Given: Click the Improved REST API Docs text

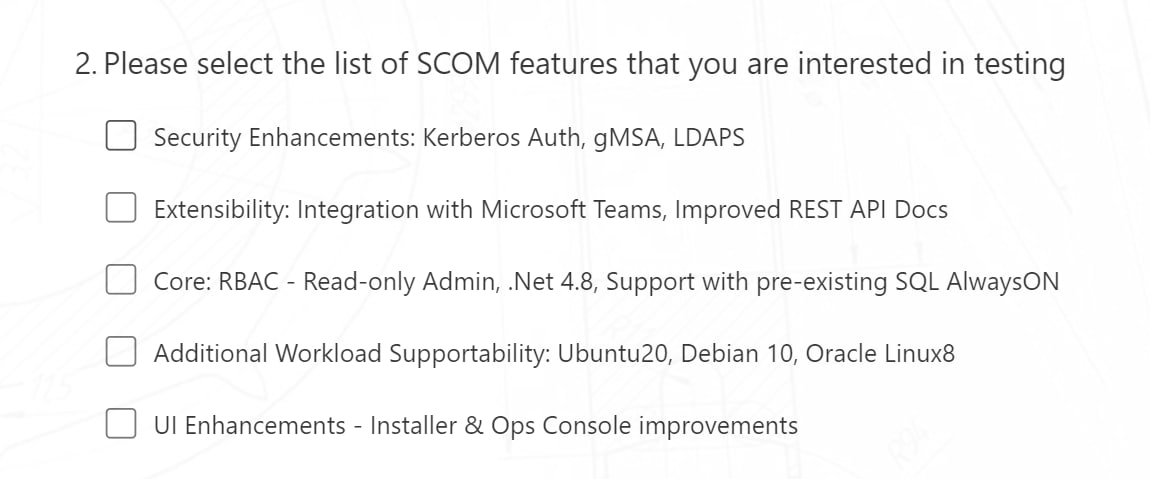Looking at the screenshot, I should tap(811, 209).
